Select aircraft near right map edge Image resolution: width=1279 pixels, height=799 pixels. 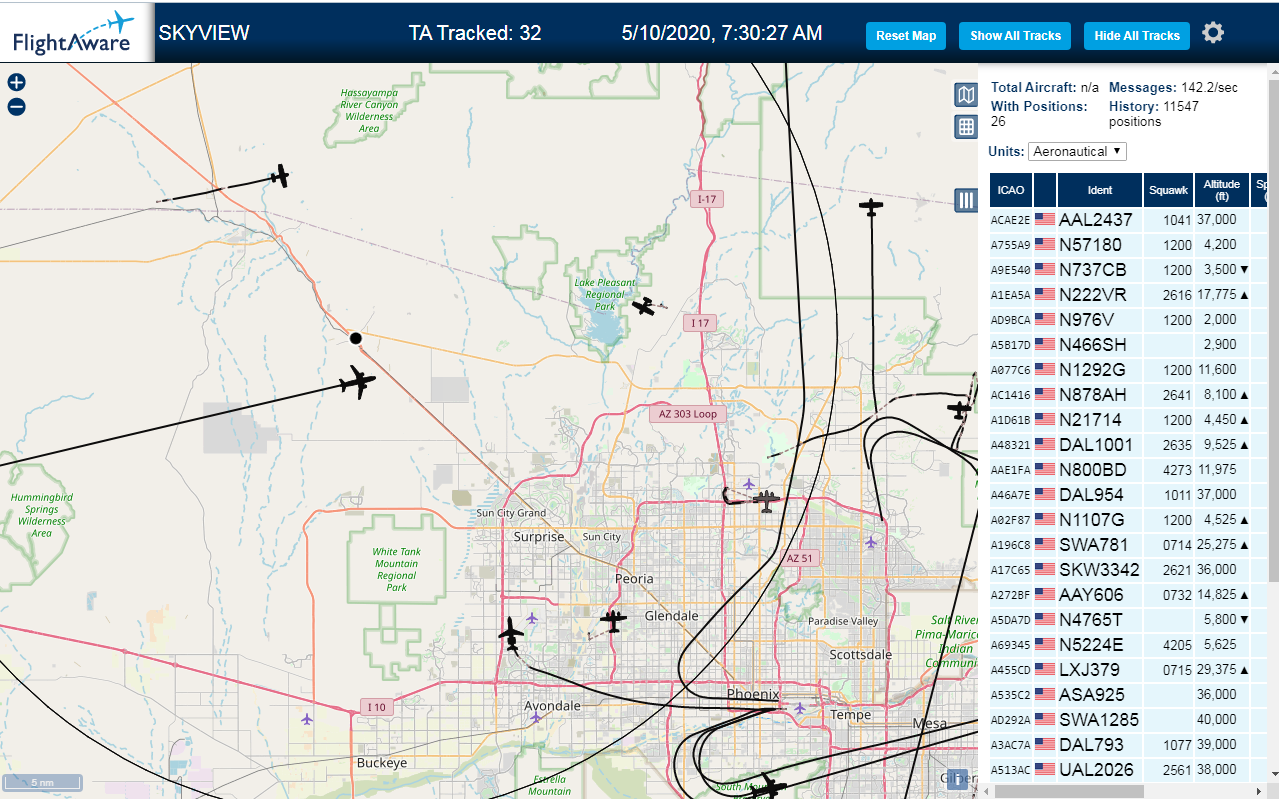click(960, 409)
